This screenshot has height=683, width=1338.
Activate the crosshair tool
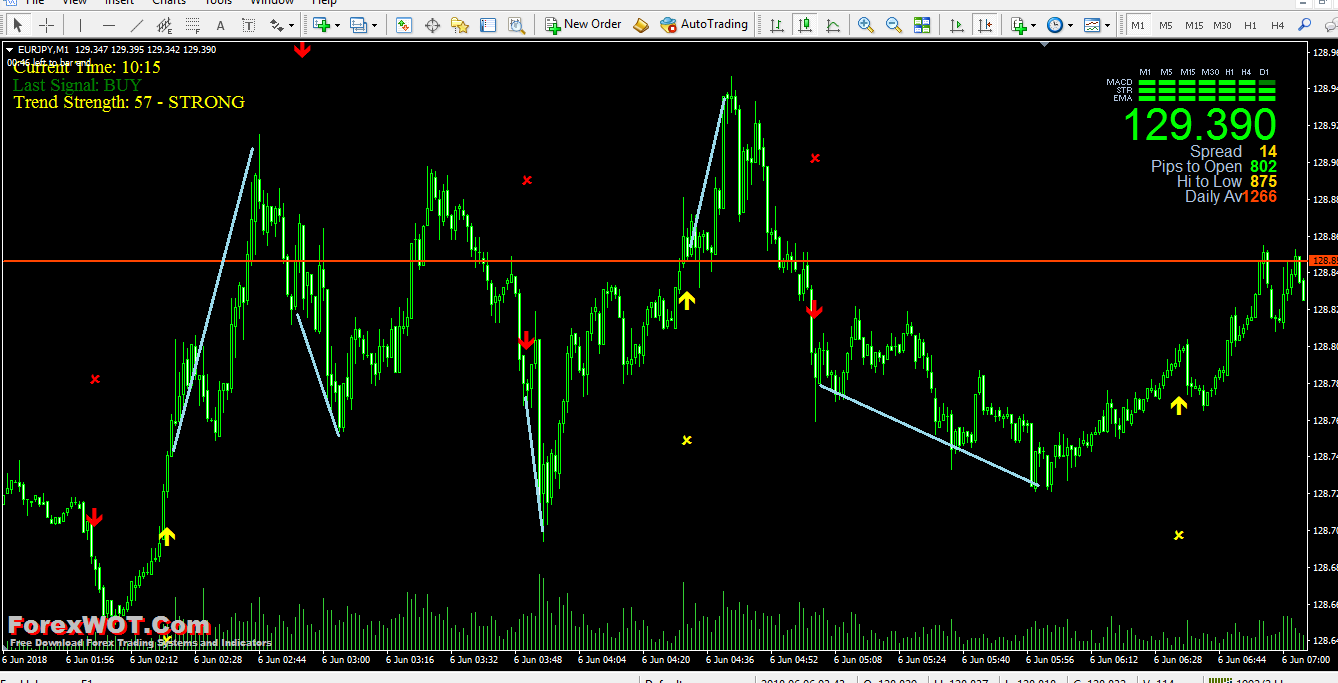pyautogui.click(x=46, y=24)
